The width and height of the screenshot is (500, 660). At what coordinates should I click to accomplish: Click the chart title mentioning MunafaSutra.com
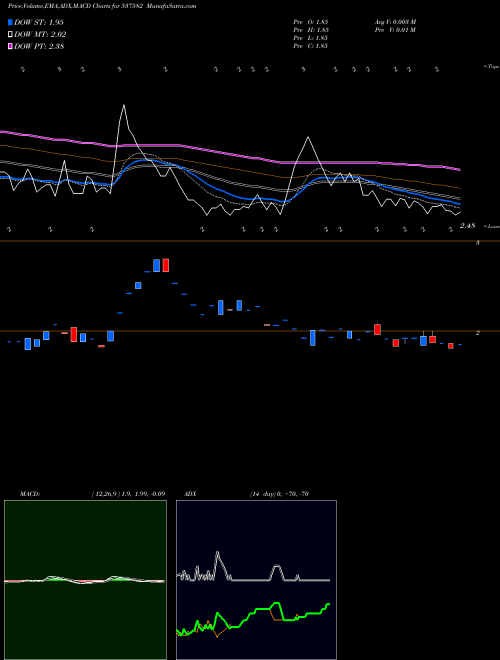(102, 6)
